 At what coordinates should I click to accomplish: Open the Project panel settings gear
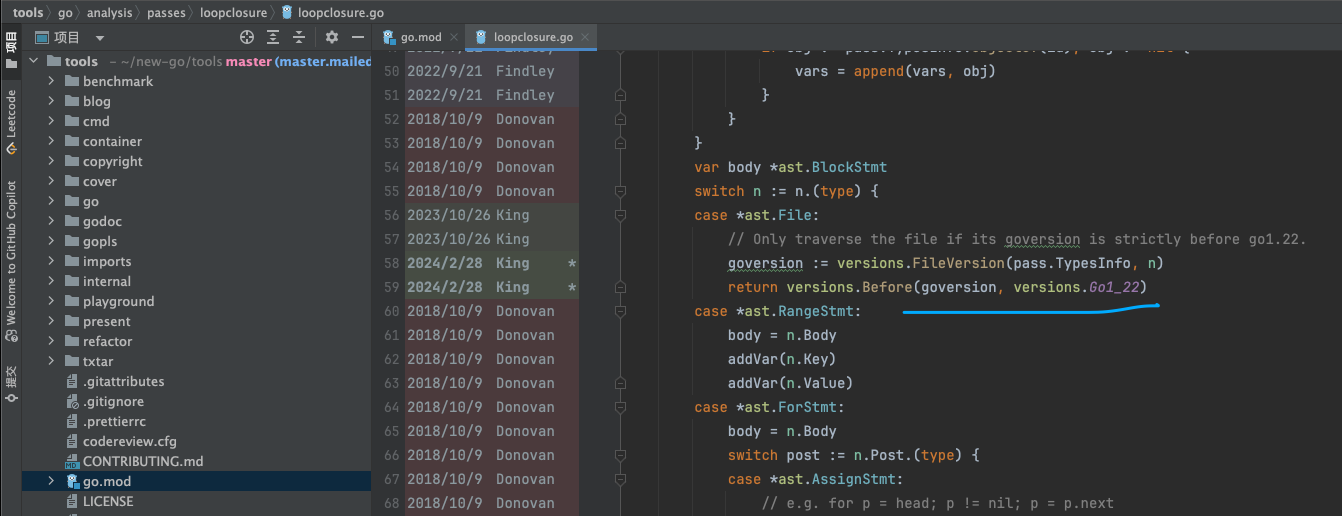[332, 37]
